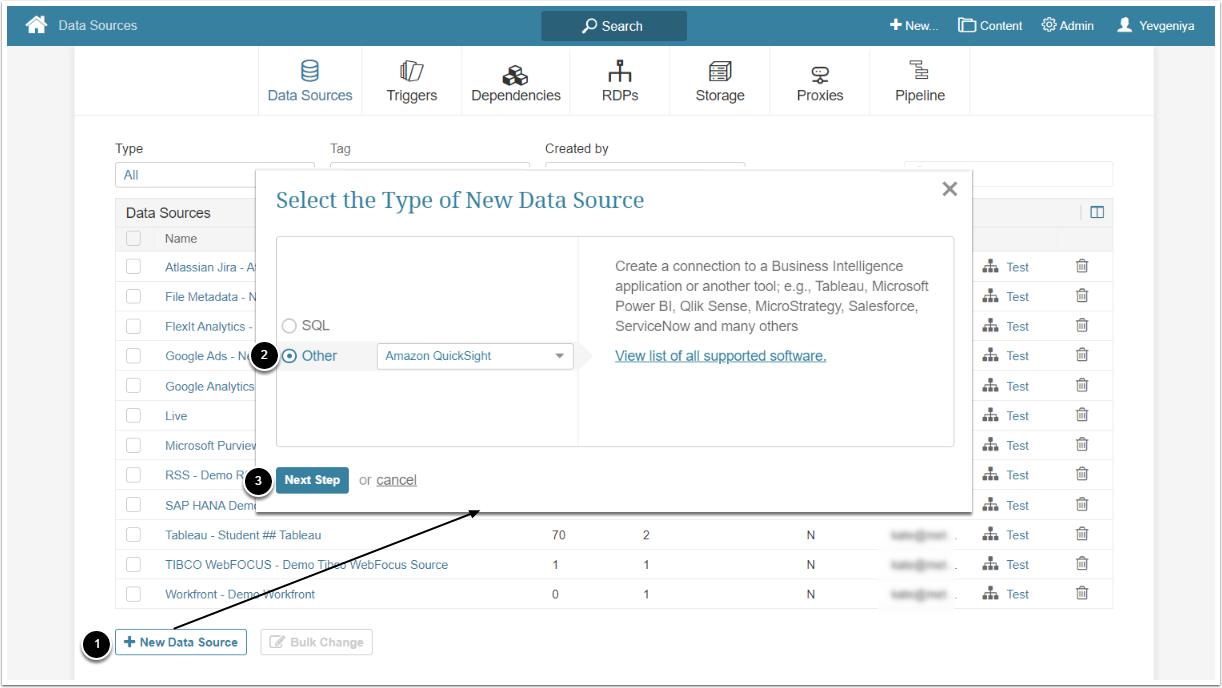Check the Tableau - Student row checkbox
The width and height of the screenshot is (1222, 688).
pyautogui.click(x=133, y=535)
